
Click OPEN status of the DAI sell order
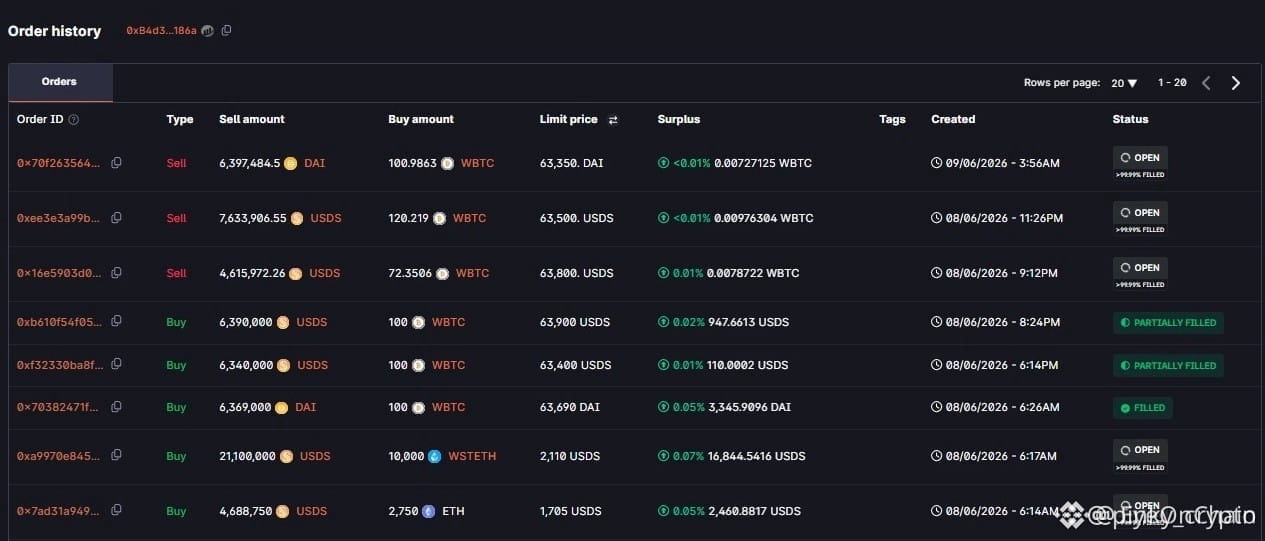pyautogui.click(x=1140, y=157)
